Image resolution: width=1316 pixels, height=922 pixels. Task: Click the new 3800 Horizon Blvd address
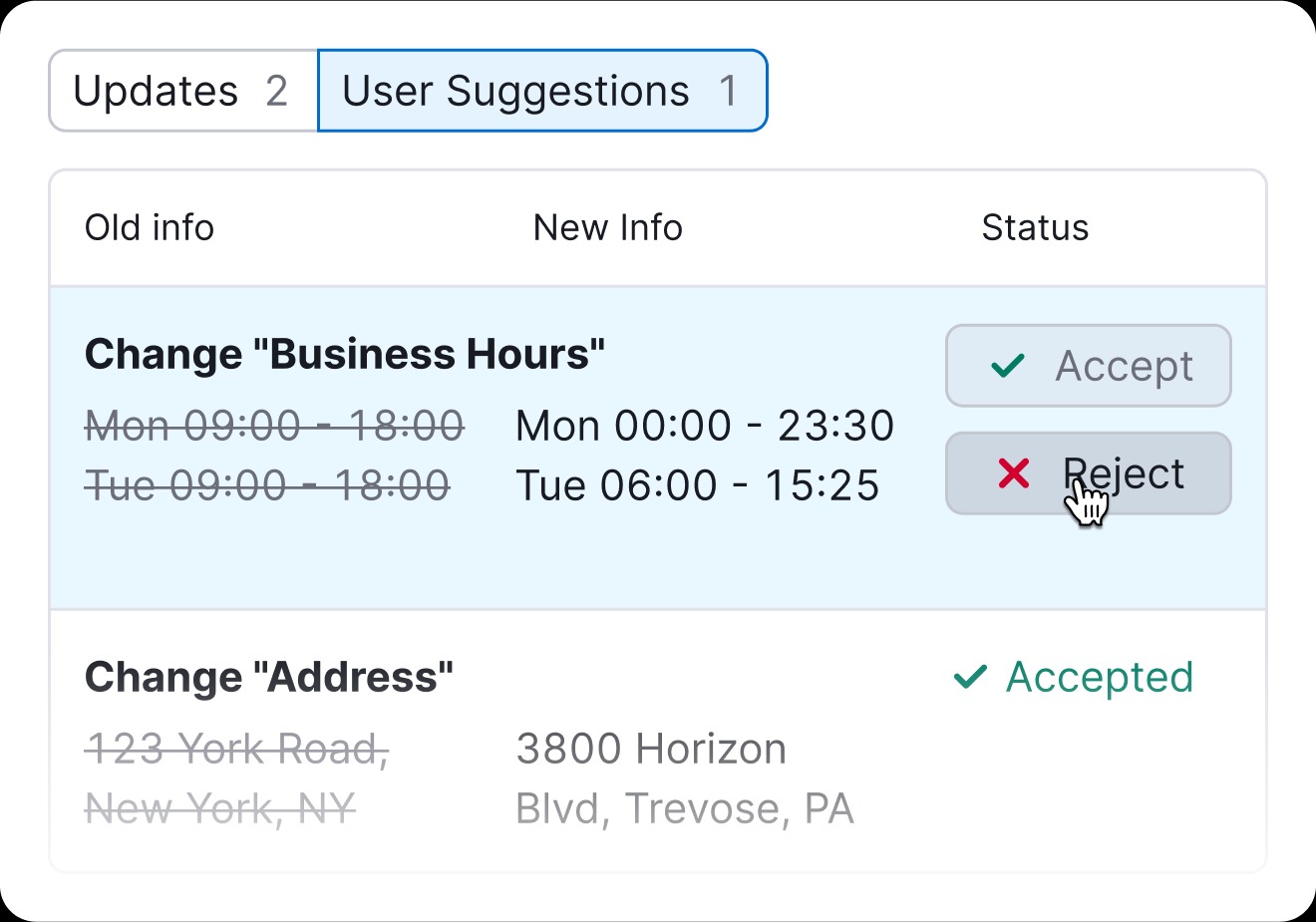[685, 777]
